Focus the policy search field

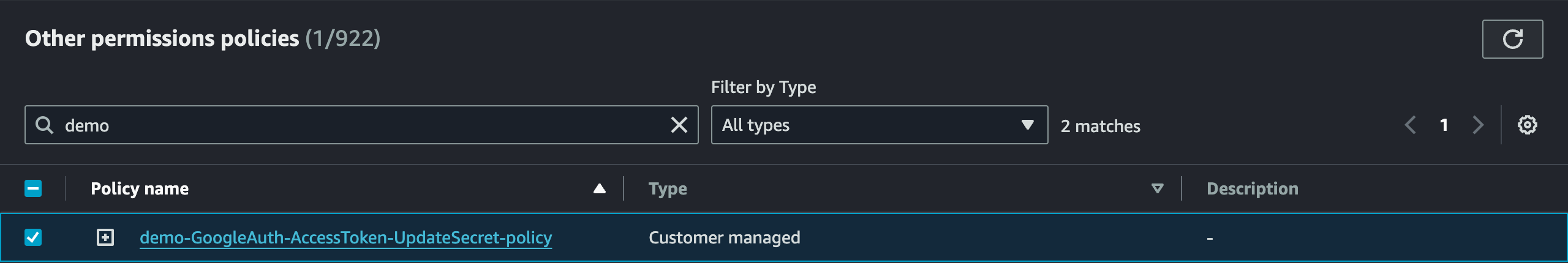click(361, 125)
